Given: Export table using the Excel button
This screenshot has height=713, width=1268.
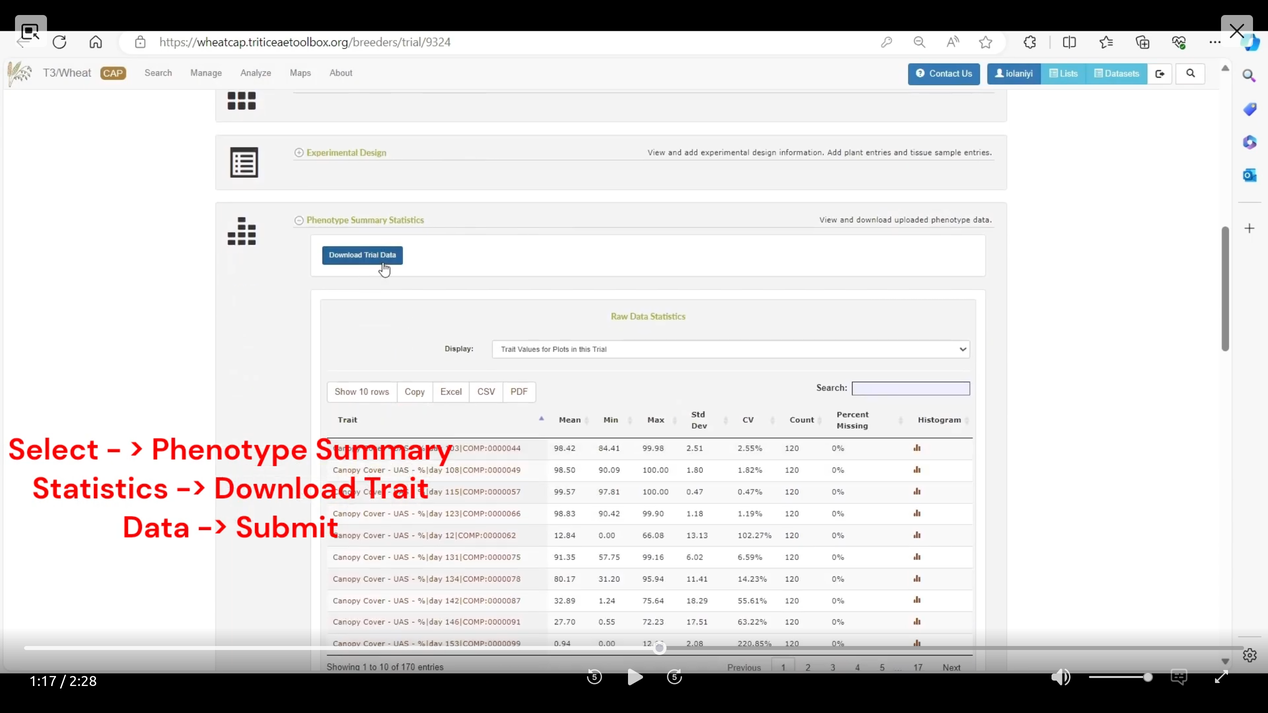Looking at the screenshot, I should tap(451, 392).
